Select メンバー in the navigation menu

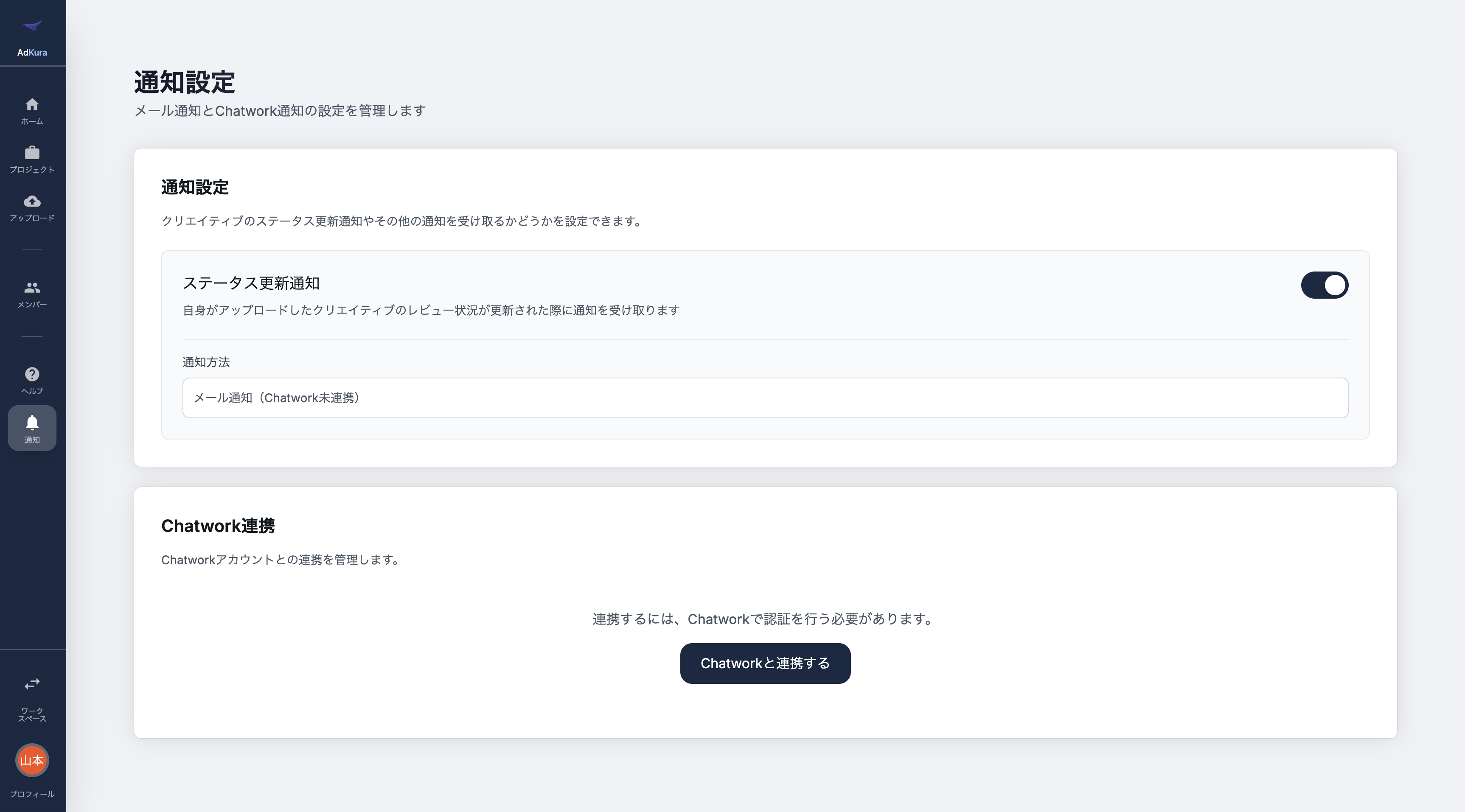pyautogui.click(x=32, y=304)
